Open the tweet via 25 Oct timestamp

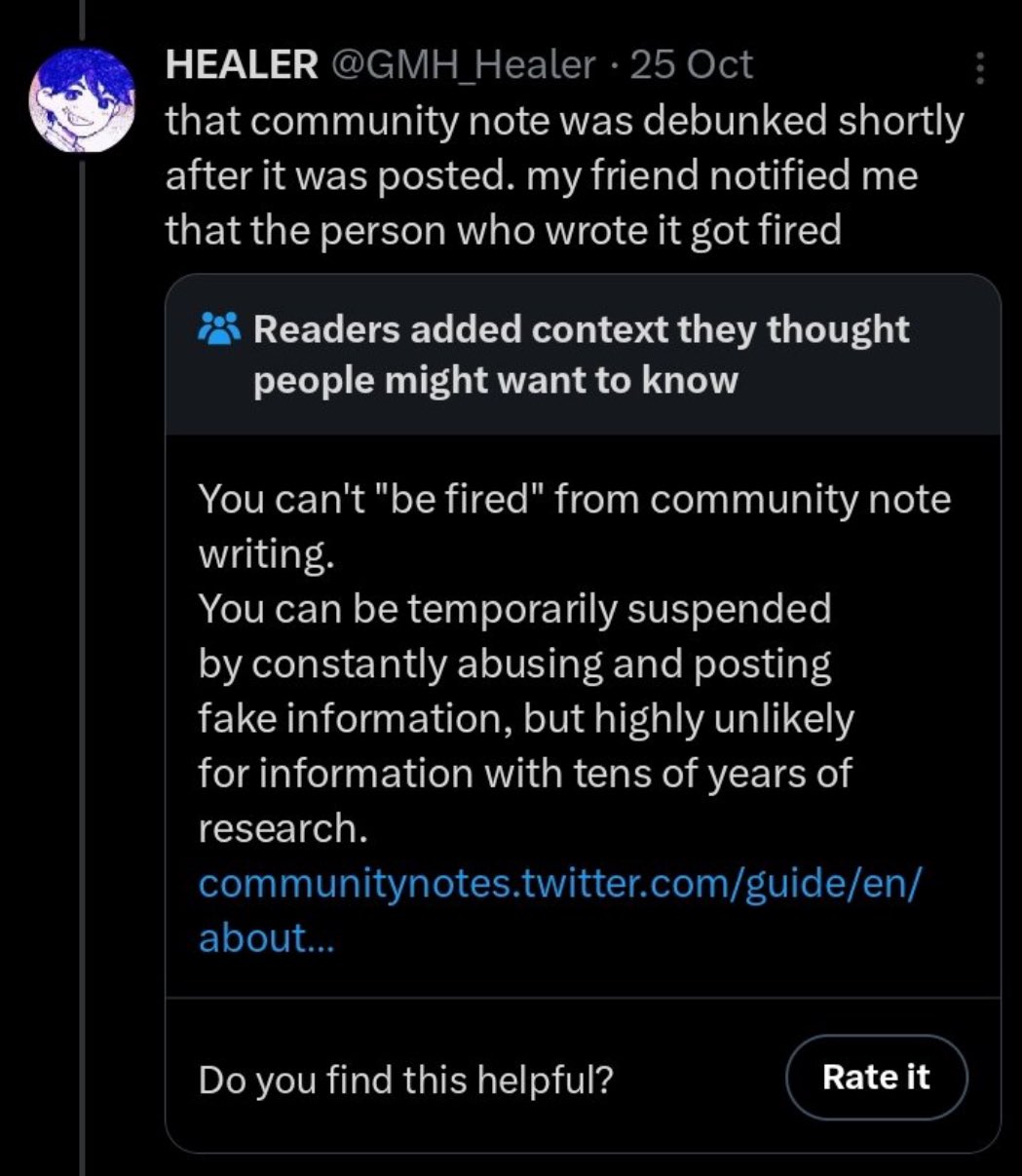pos(692,65)
